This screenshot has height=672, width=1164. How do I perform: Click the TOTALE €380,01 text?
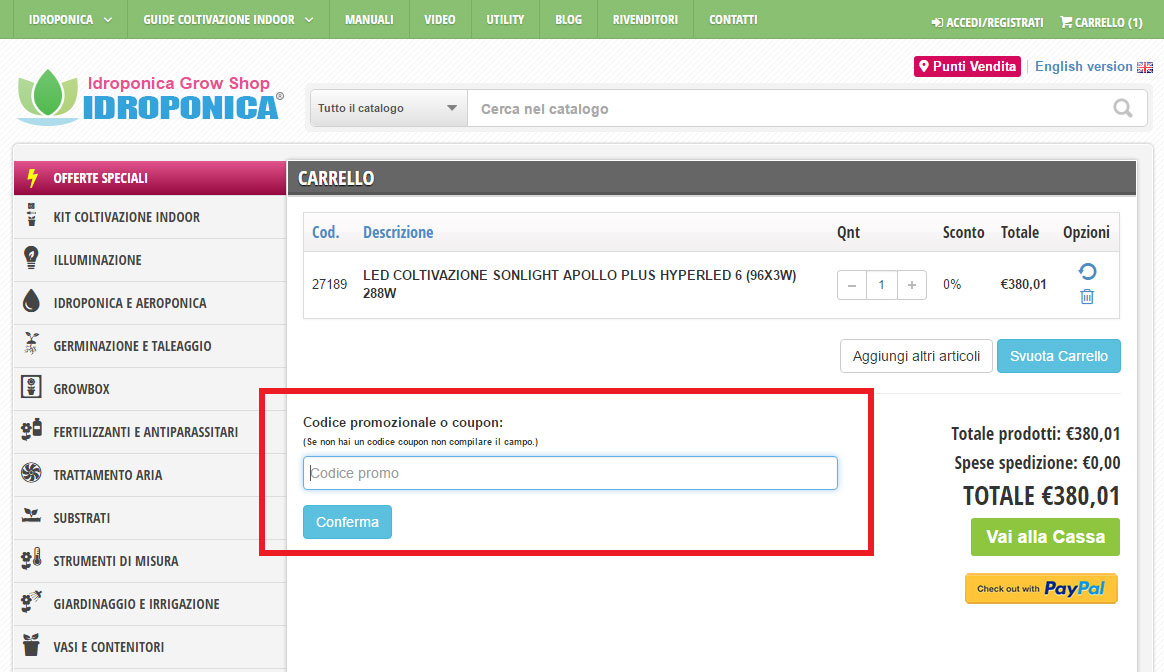point(1042,496)
